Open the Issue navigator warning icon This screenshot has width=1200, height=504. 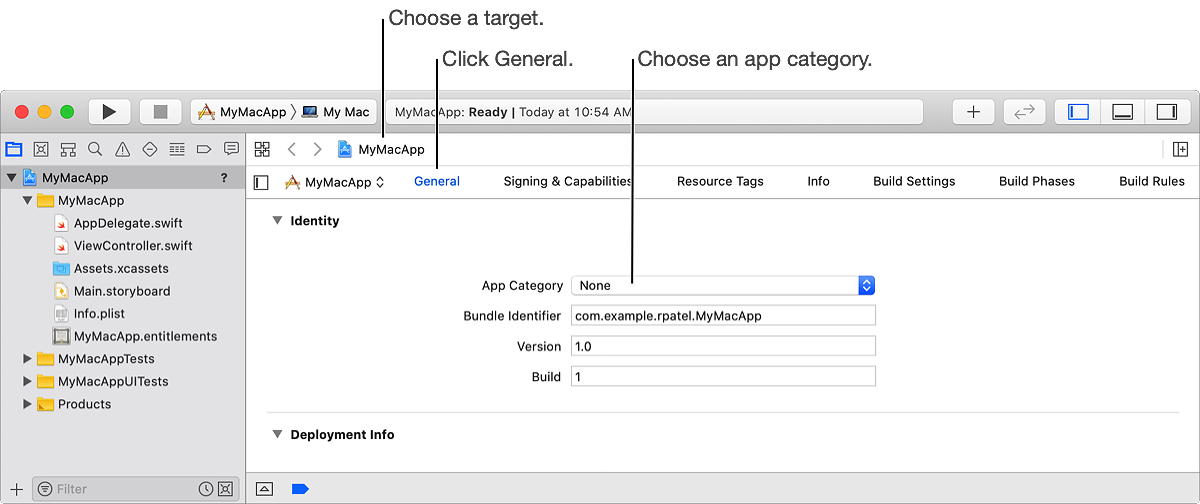[x=122, y=149]
